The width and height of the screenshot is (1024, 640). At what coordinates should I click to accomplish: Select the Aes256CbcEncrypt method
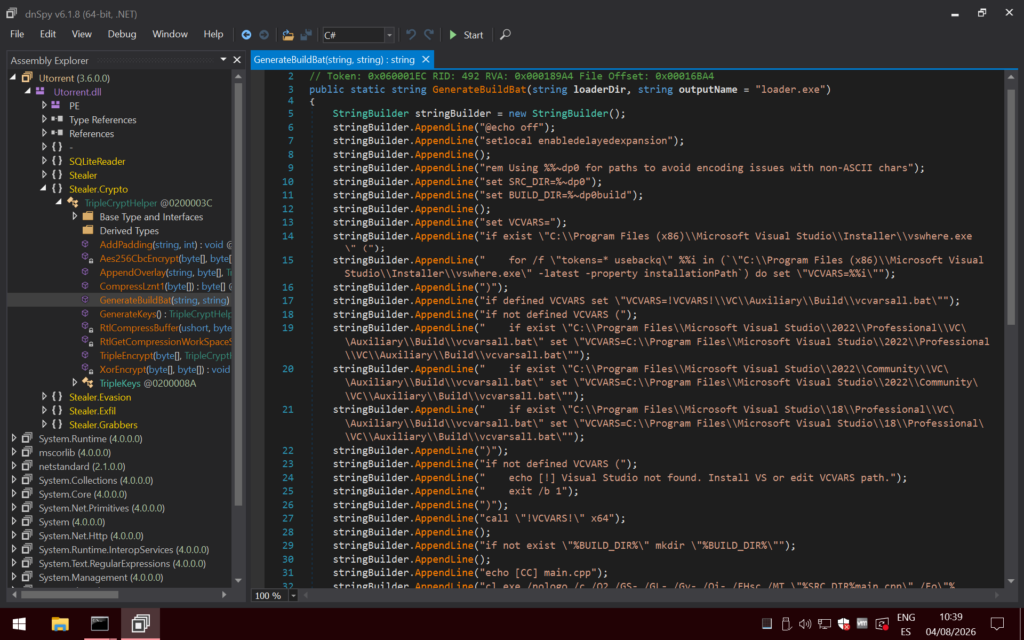tap(165, 258)
